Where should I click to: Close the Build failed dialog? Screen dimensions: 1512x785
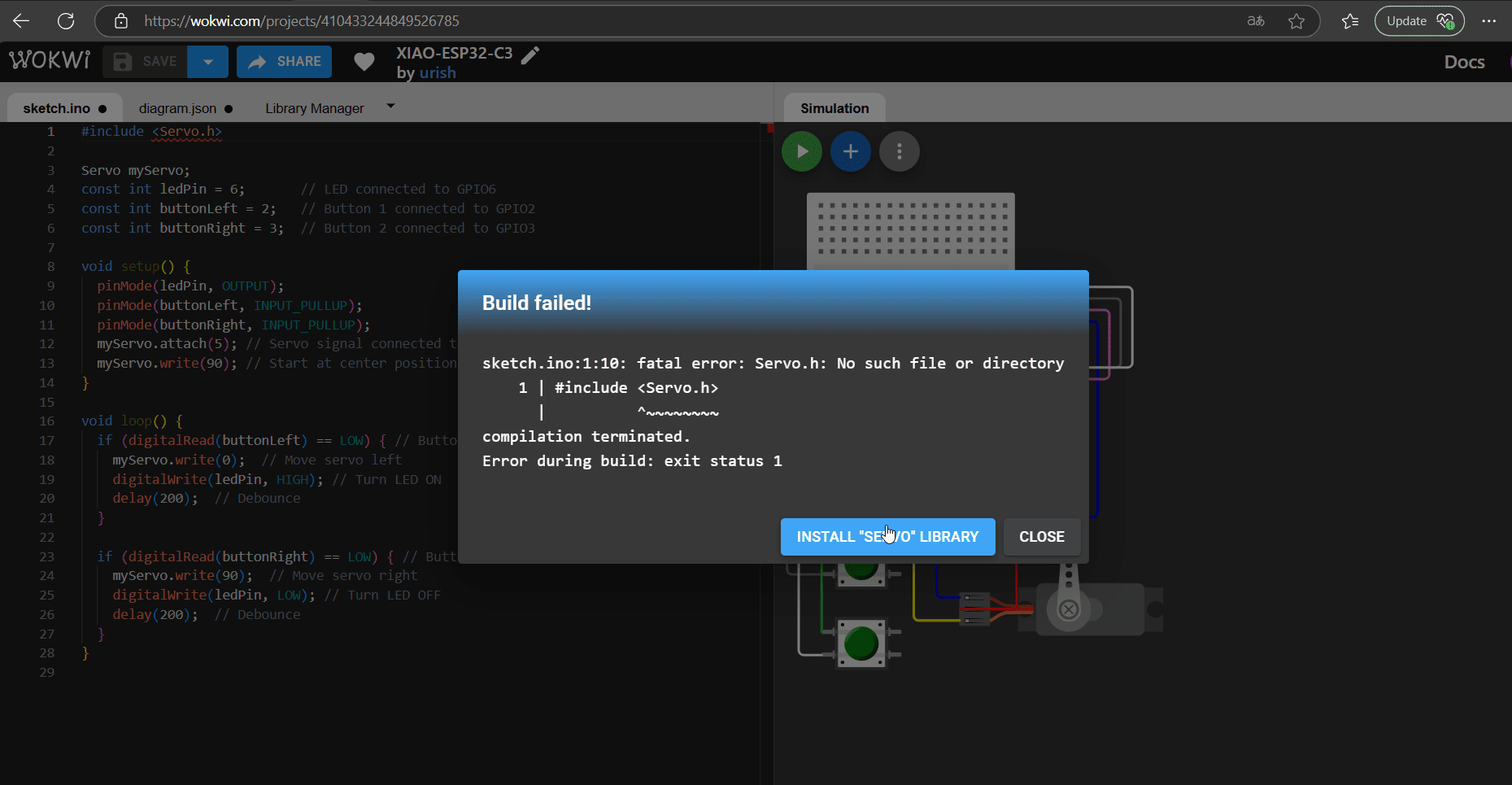coord(1042,537)
